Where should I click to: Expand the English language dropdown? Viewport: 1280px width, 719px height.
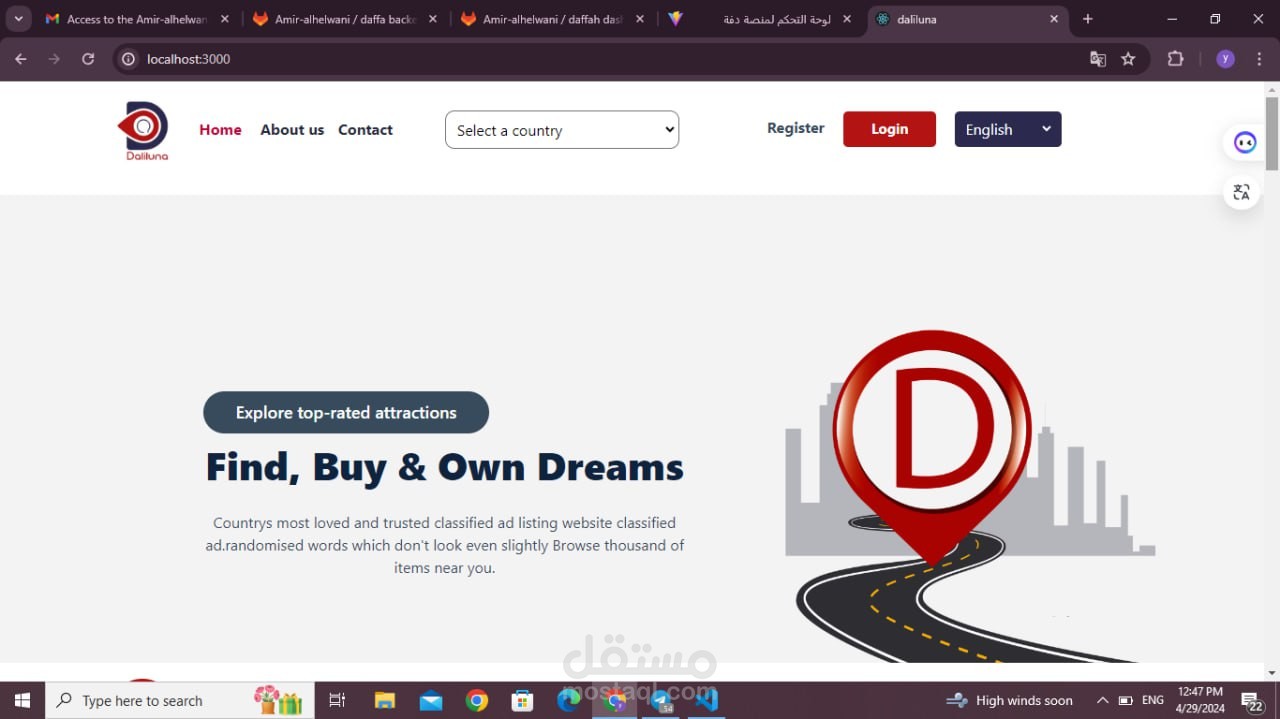(x=1007, y=129)
